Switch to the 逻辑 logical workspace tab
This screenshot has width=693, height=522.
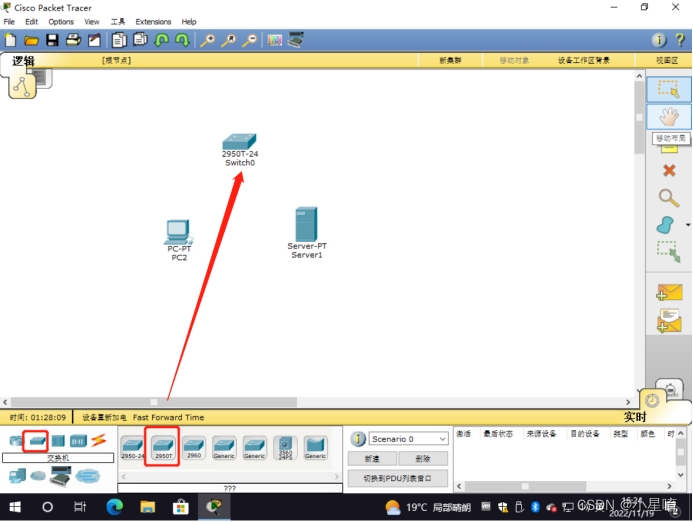click(x=23, y=61)
